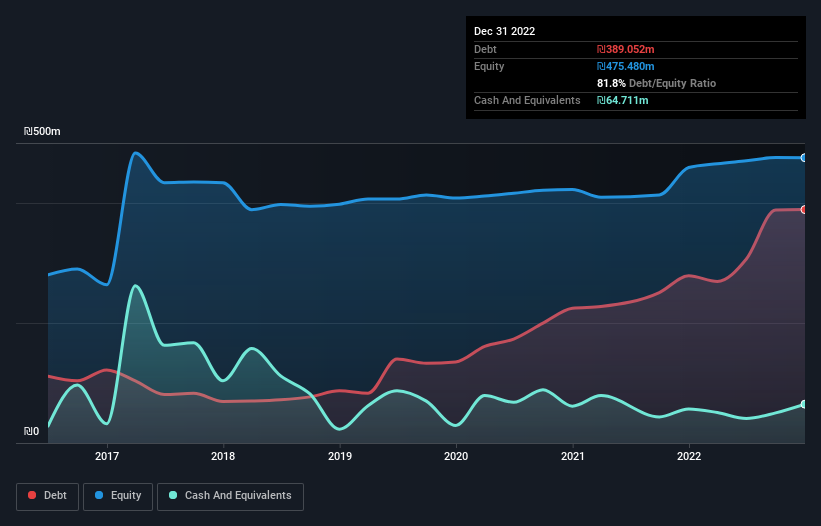The width and height of the screenshot is (821, 526).
Task: Click the Cash endpoint marker at Dec 2022
Action: (x=804, y=404)
